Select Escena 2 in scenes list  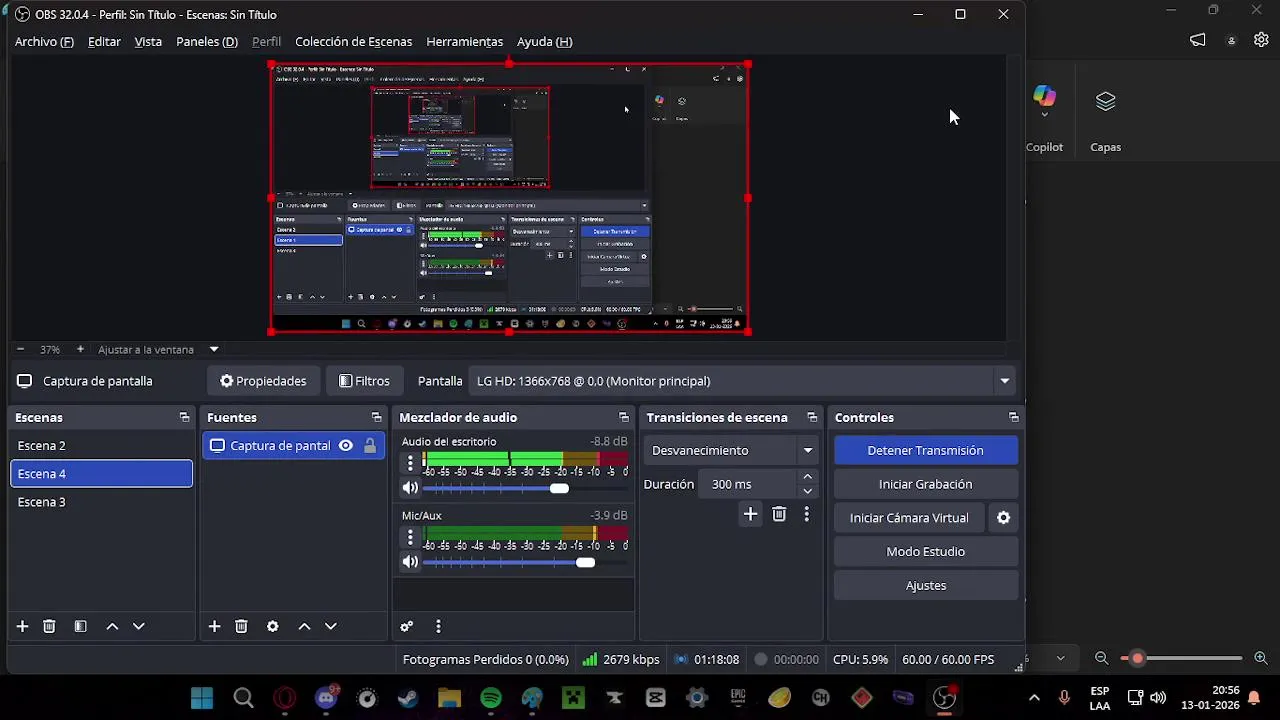click(x=101, y=446)
